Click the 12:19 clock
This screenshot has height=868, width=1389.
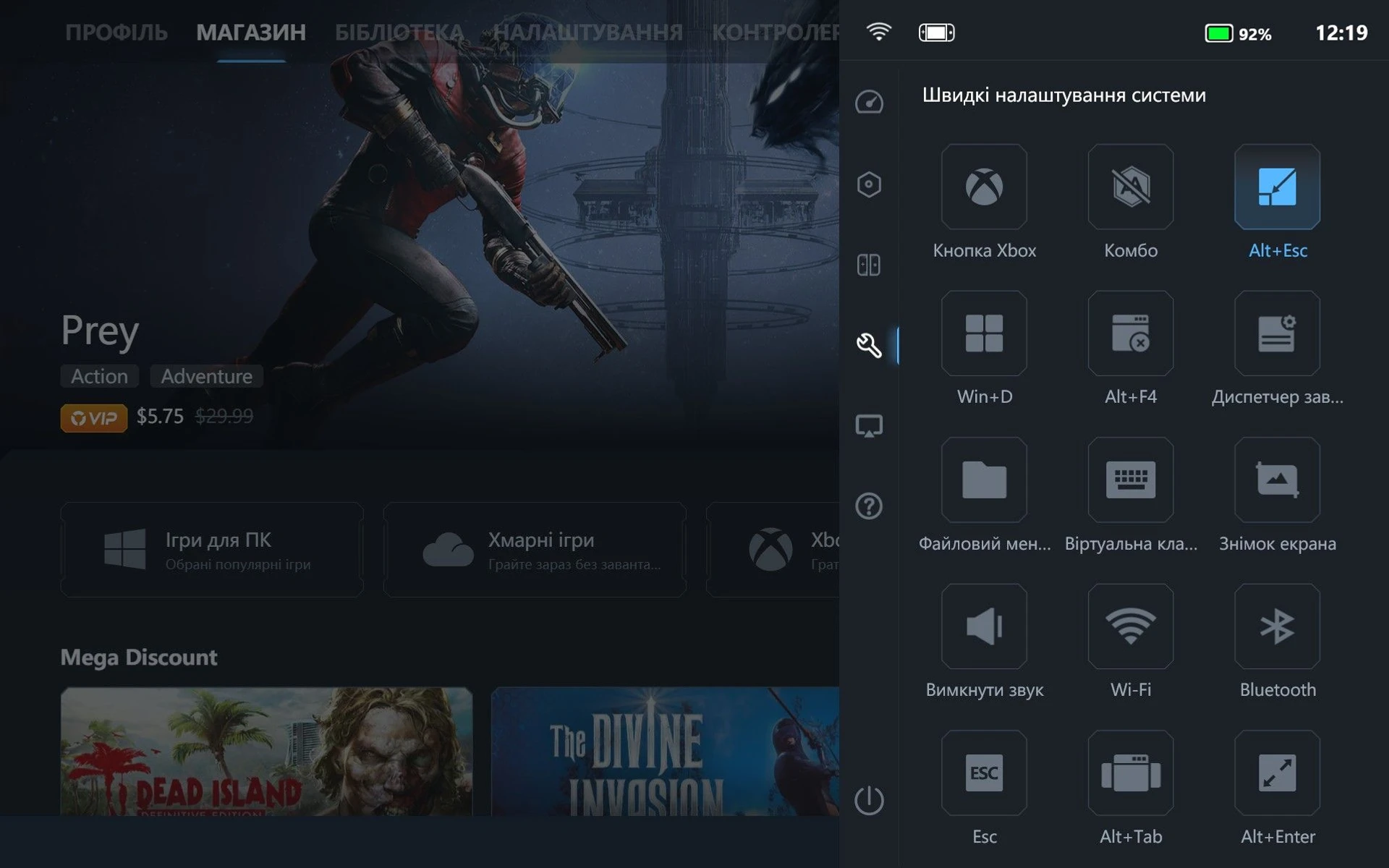coord(1341,33)
